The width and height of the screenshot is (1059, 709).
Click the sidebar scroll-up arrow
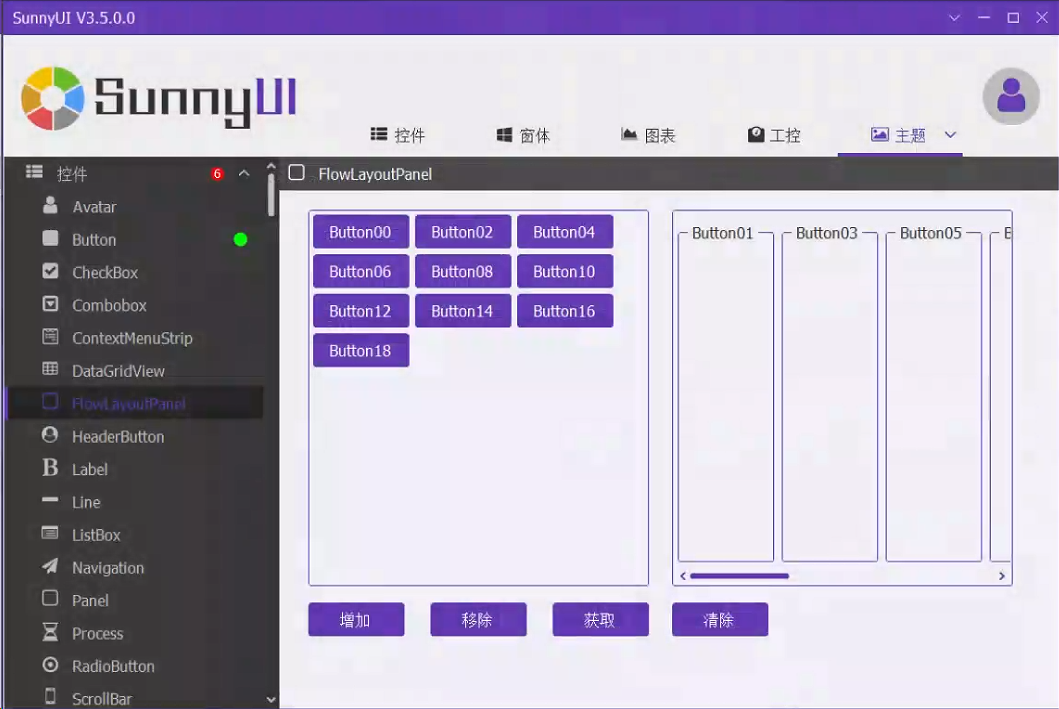(x=271, y=165)
